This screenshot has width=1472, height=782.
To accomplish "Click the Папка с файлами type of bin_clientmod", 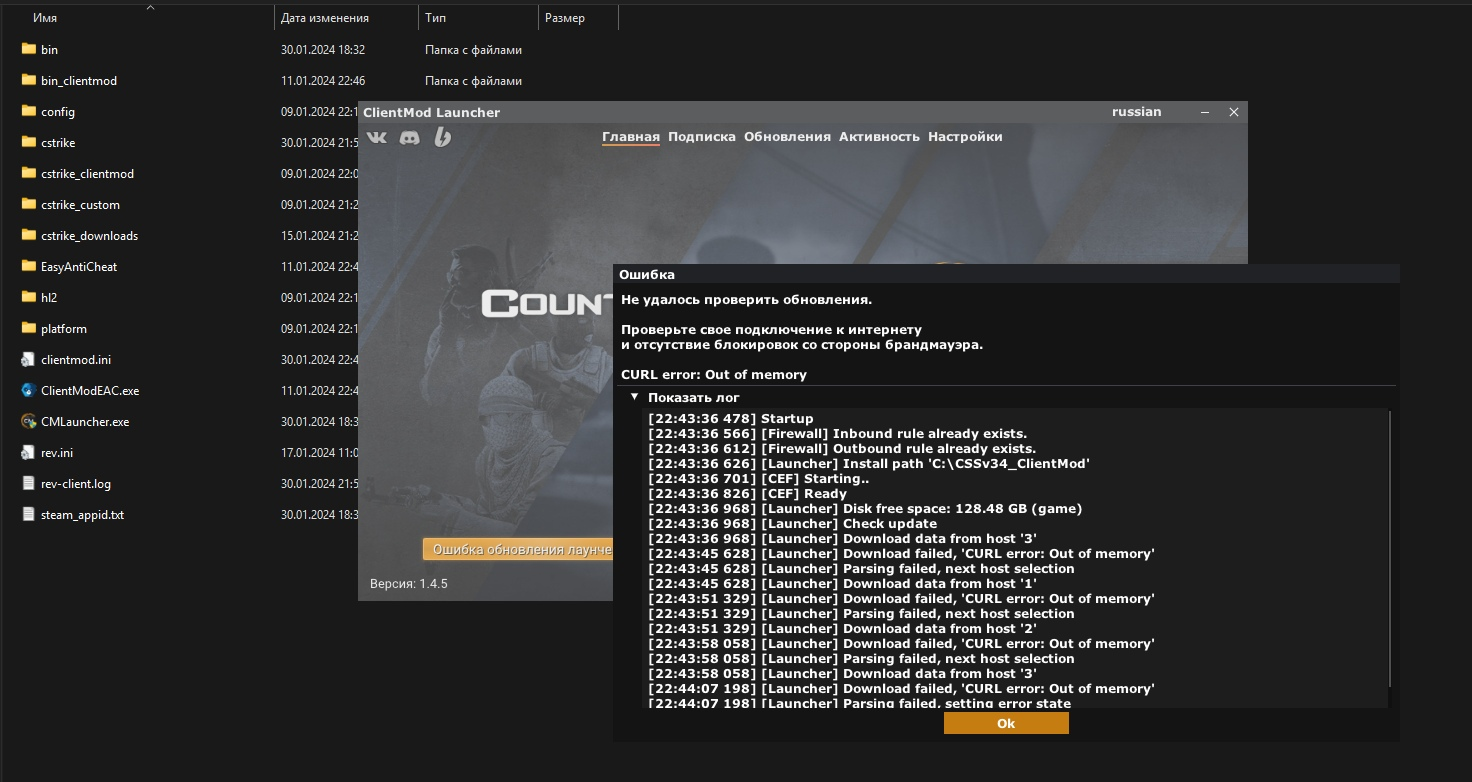I will point(473,81).
